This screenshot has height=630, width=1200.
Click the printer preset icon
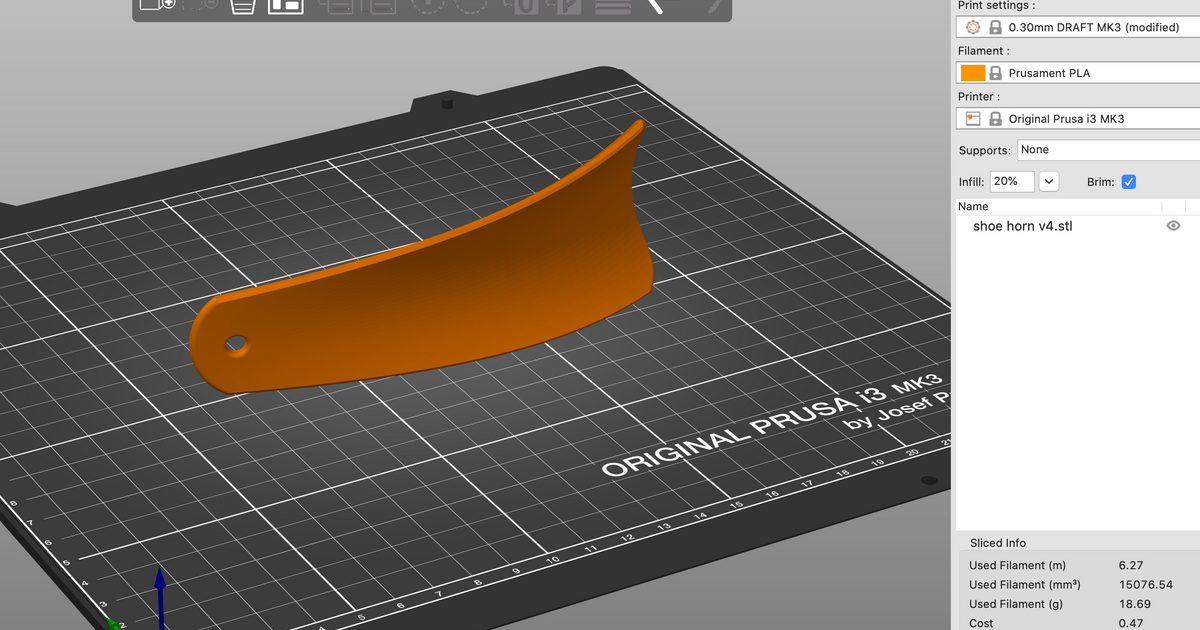pyautogui.click(x=973, y=119)
